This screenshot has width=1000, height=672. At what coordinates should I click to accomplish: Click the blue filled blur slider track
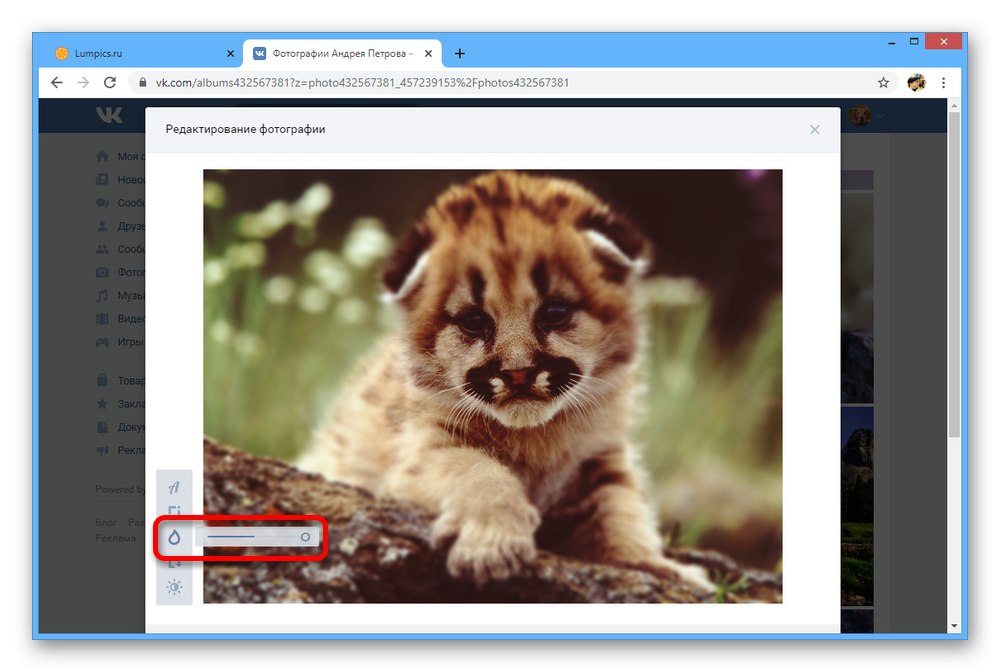pyautogui.click(x=231, y=537)
